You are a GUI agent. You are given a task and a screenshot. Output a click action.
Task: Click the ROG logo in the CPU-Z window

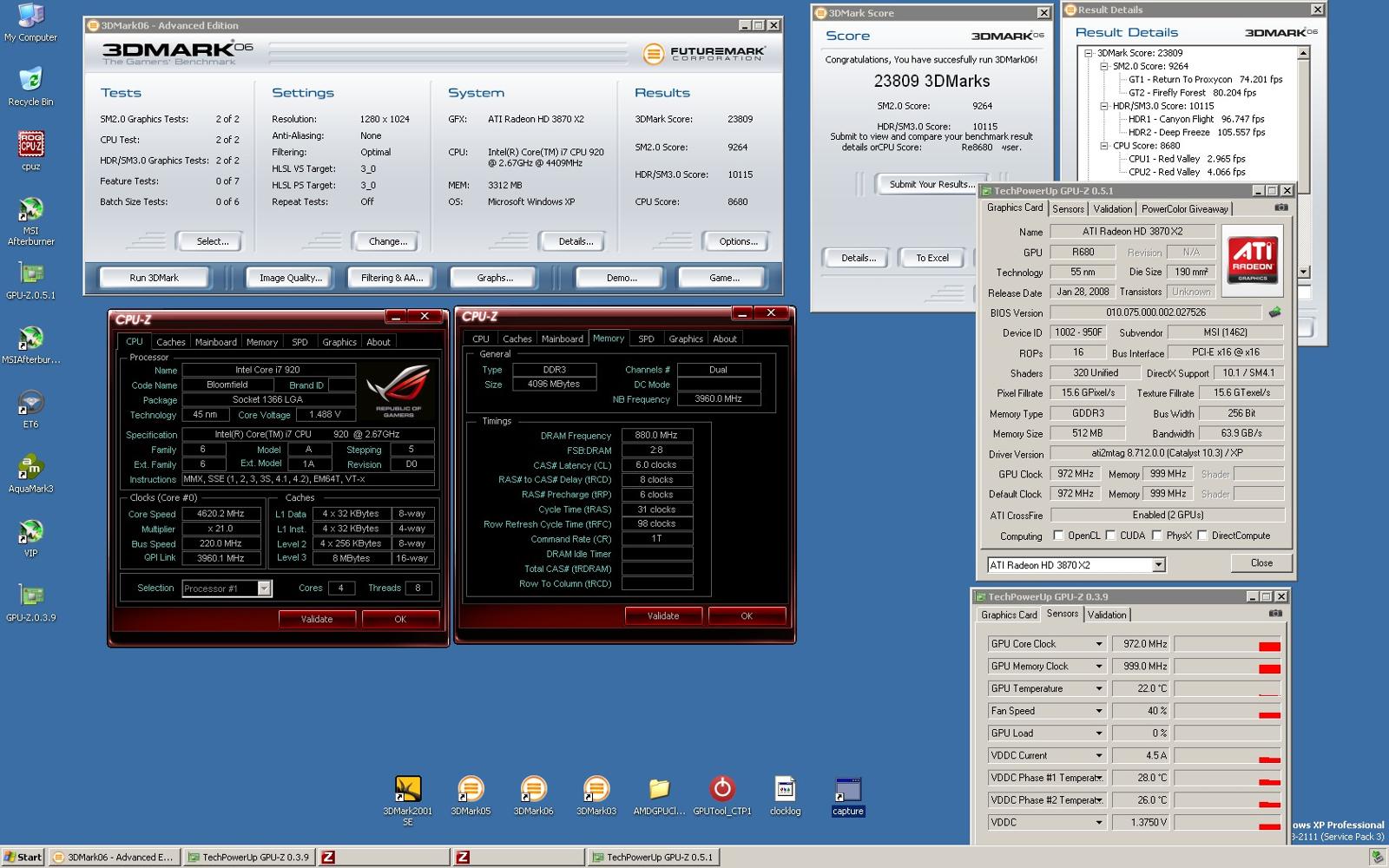pos(398,391)
